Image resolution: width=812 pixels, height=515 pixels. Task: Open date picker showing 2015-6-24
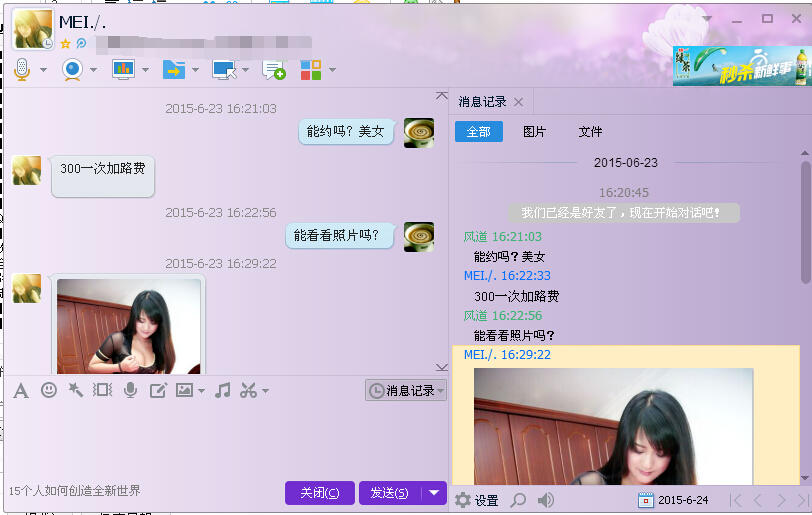673,500
